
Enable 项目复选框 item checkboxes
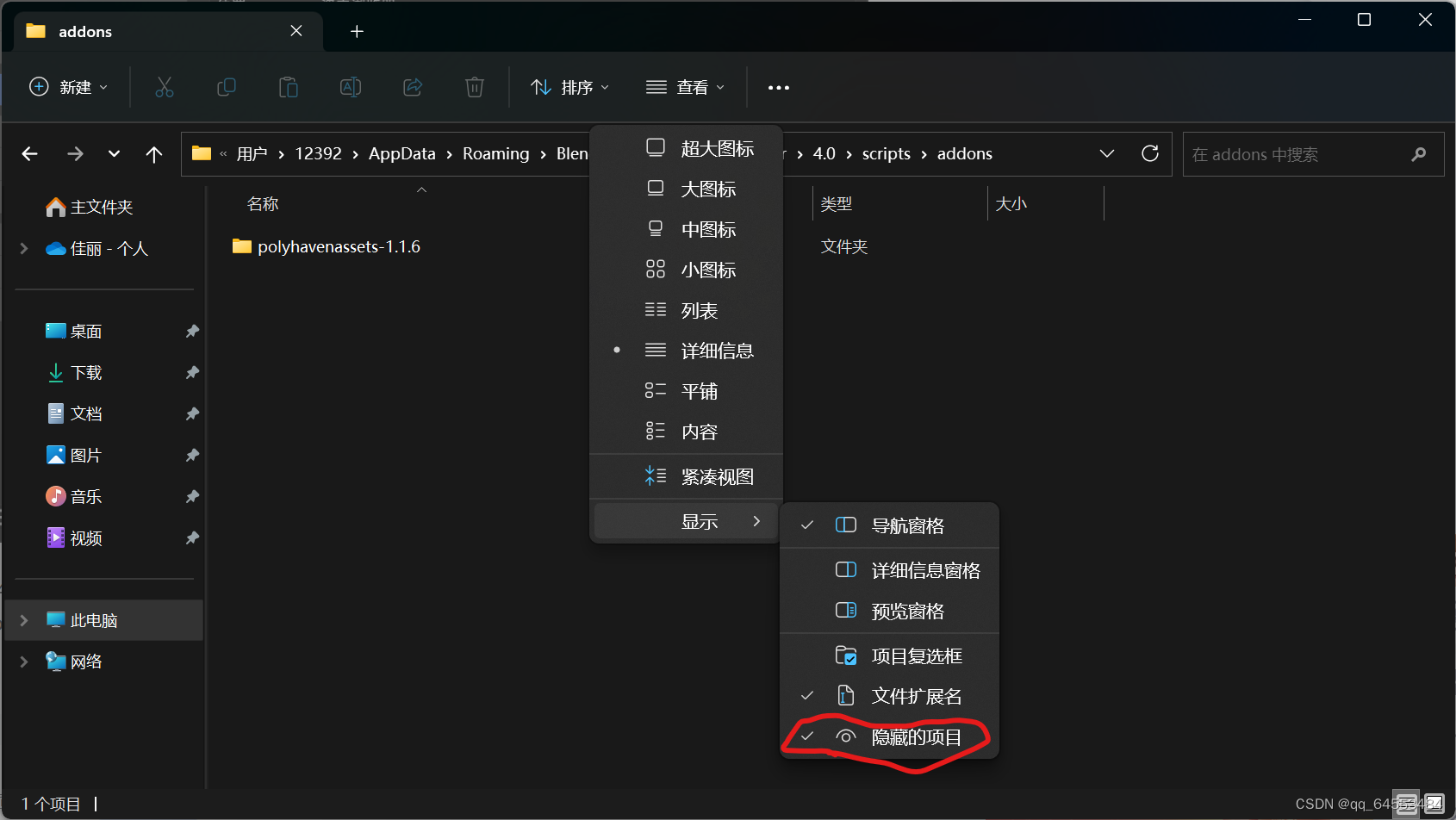click(889, 655)
